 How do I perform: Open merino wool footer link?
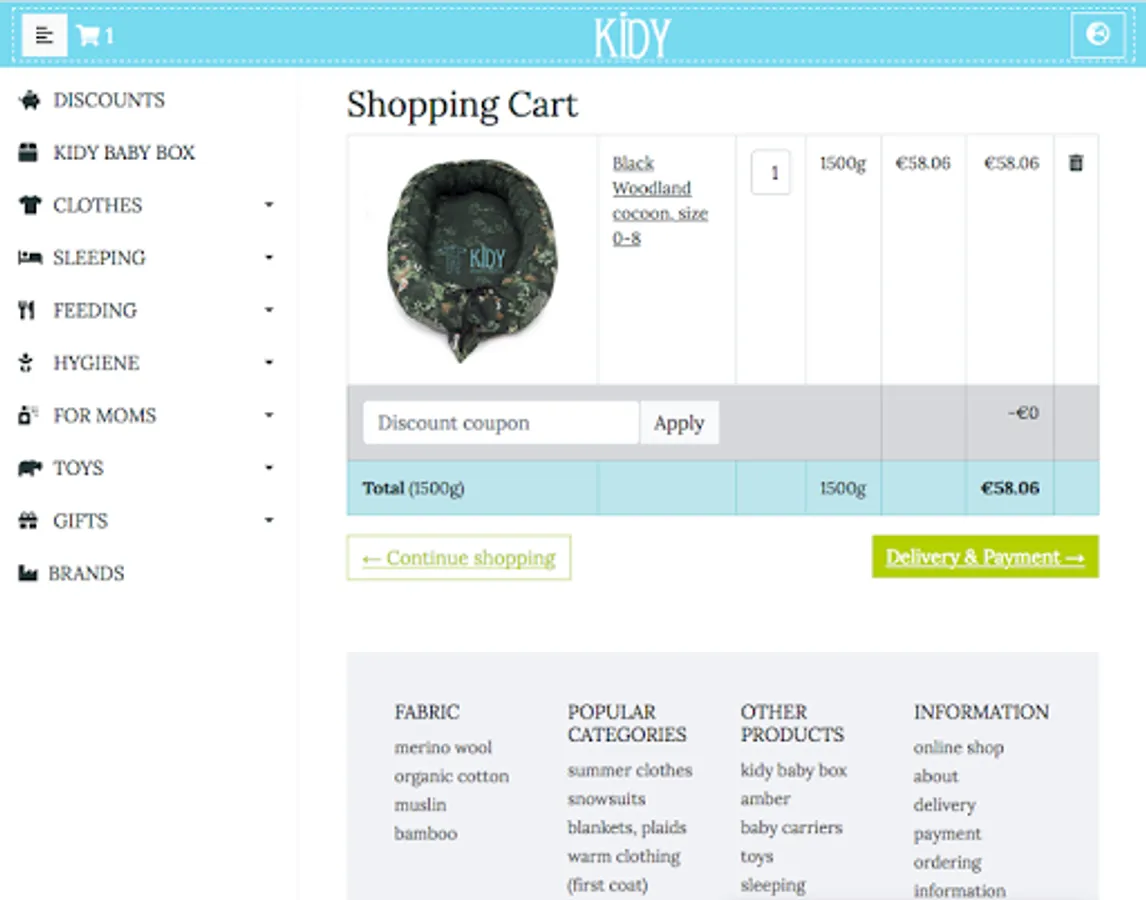[x=443, y=747]
